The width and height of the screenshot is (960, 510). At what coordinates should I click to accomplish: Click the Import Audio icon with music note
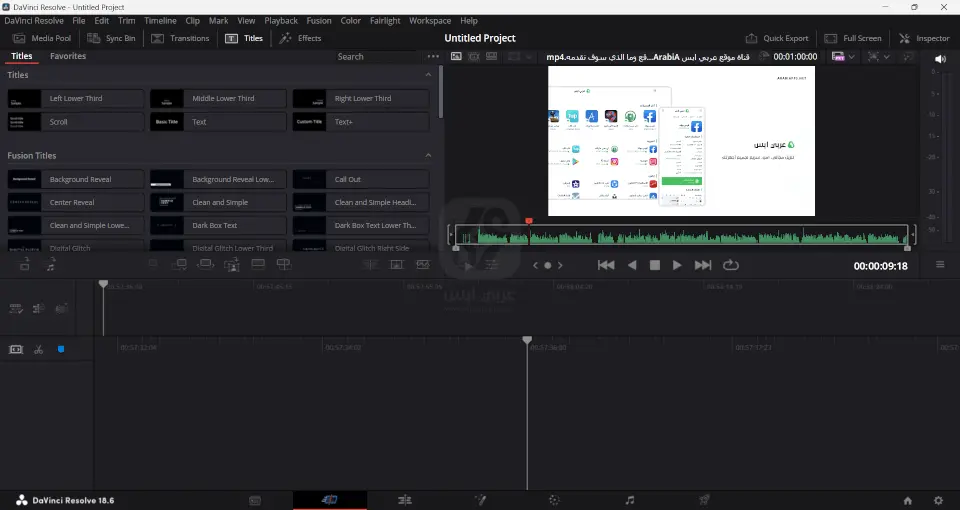(51, 264)
